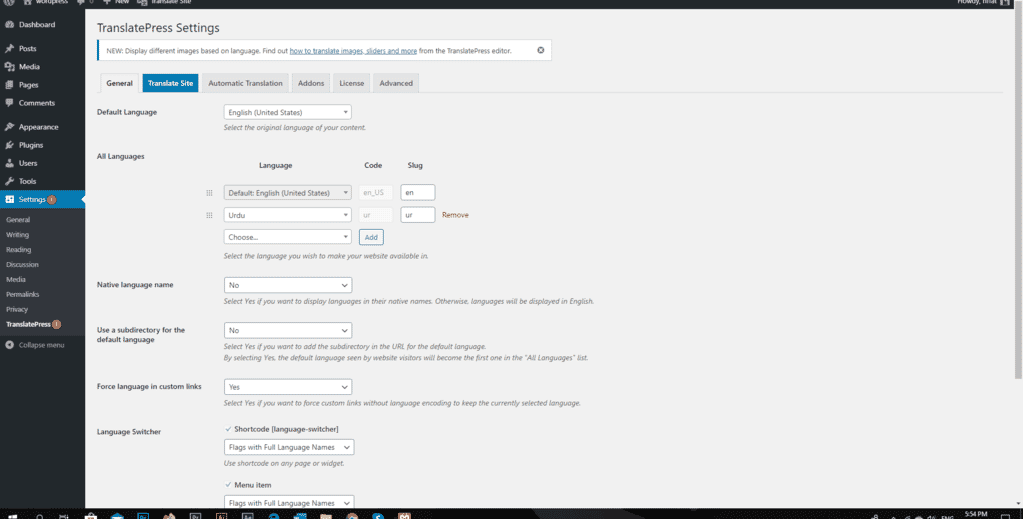Screen dimensions: 1023x519
Task: Click the disabled code field 'en_US'
Action: (376, 193)
